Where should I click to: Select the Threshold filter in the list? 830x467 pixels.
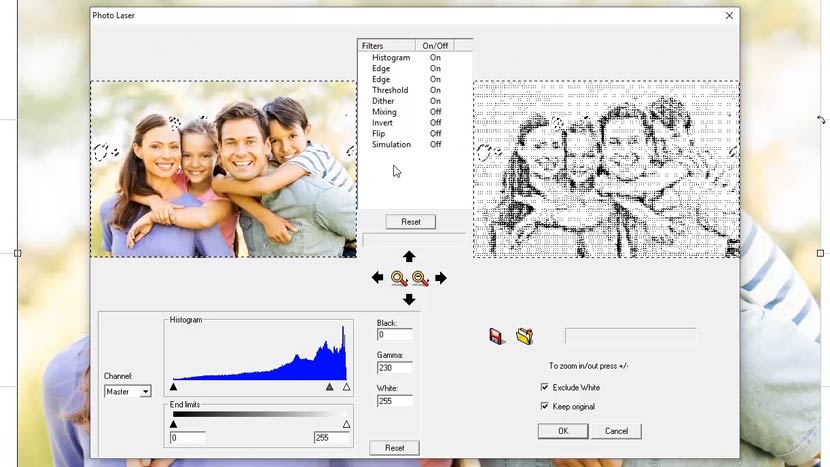coord(390,90)
